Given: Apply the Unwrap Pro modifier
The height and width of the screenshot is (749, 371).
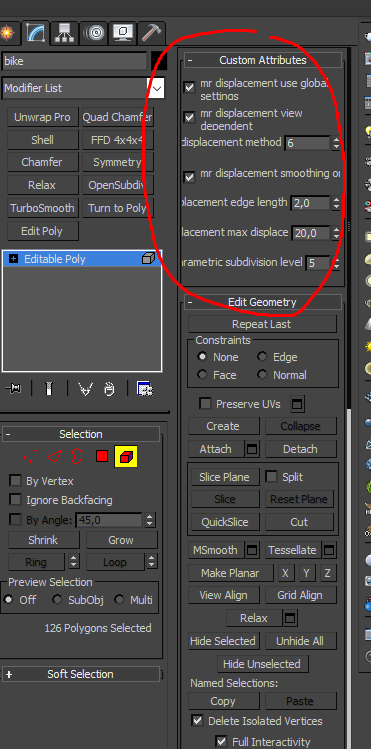Looking at the screenshot, I should 42,117.
